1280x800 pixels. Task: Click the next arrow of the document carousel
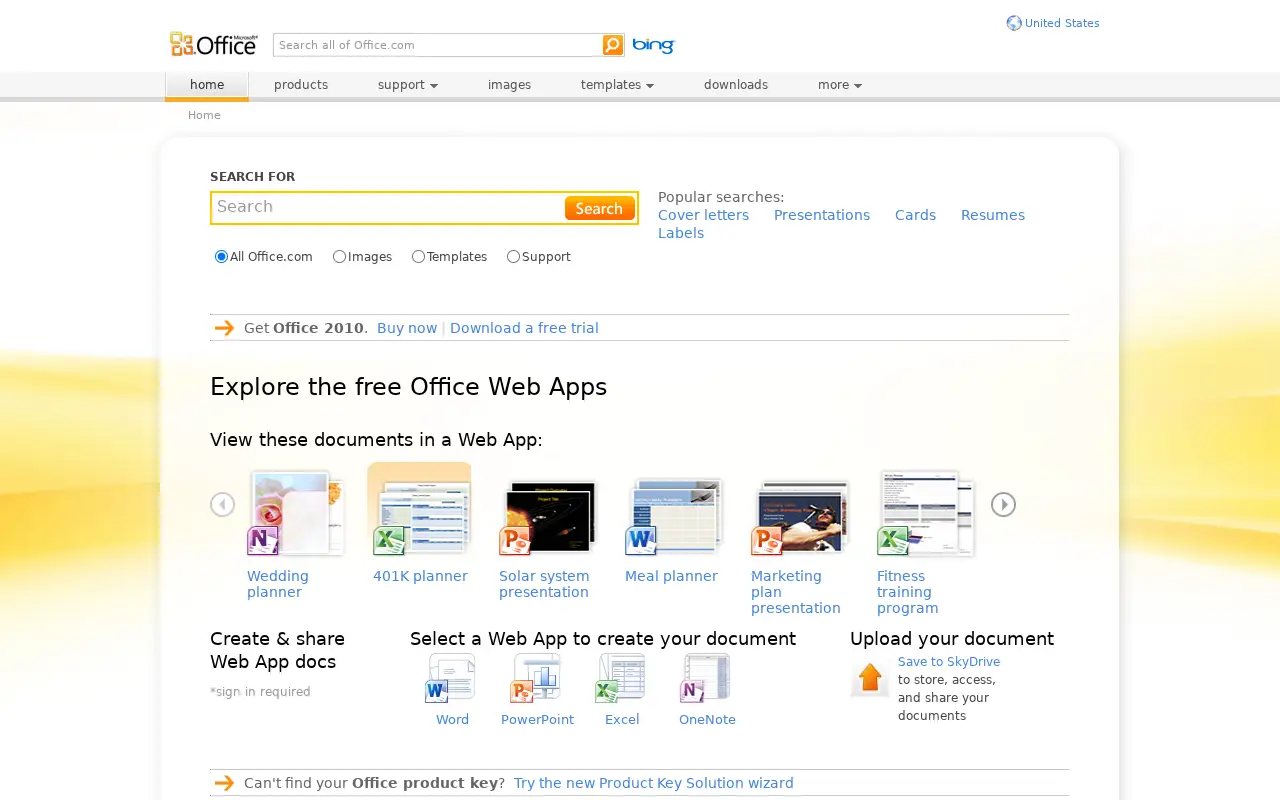coord(1003,505)
